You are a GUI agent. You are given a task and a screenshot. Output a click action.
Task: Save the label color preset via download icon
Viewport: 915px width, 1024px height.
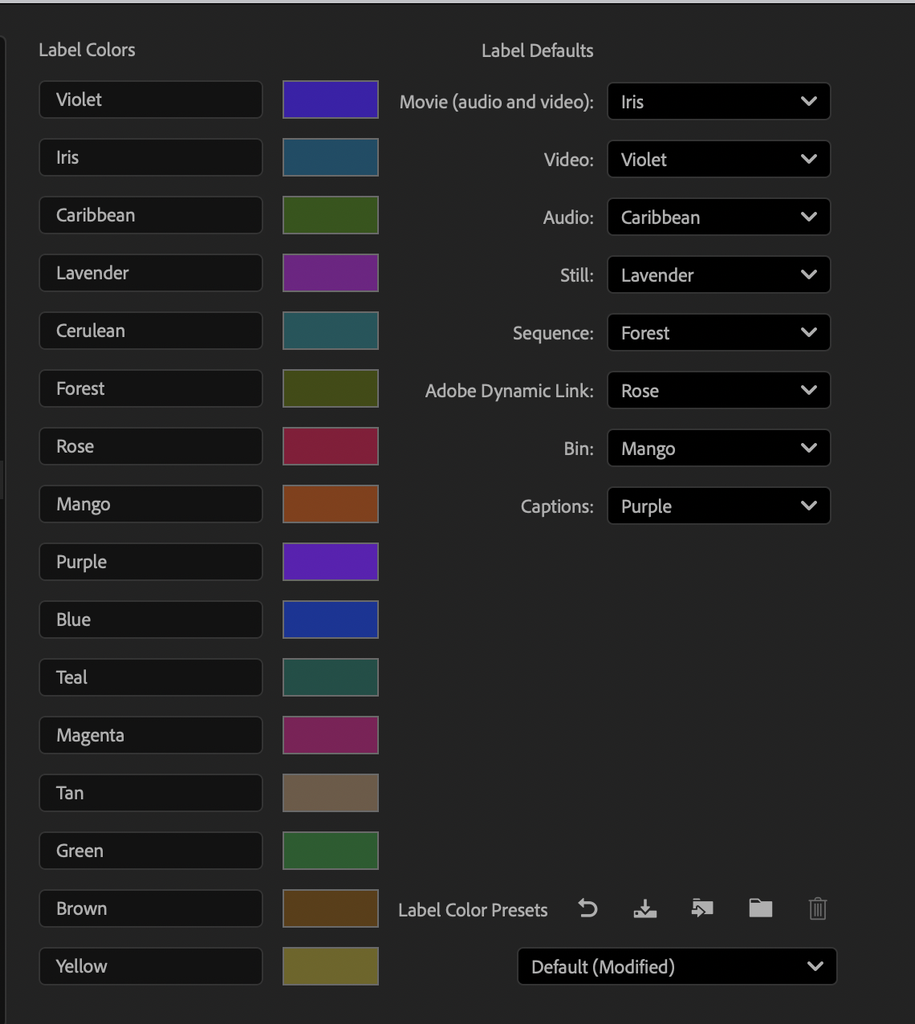(645, 908)
